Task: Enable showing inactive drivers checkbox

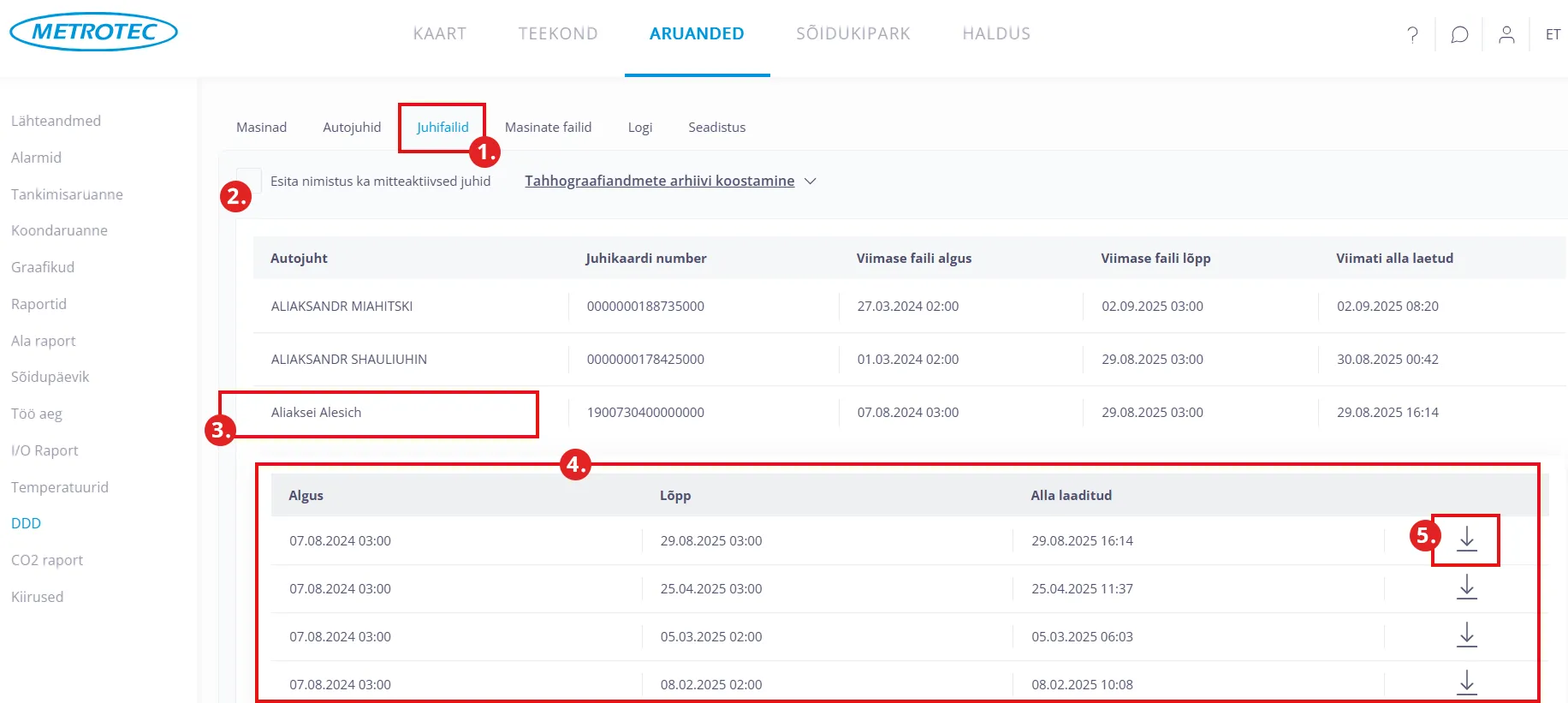Action: [249, 181]
